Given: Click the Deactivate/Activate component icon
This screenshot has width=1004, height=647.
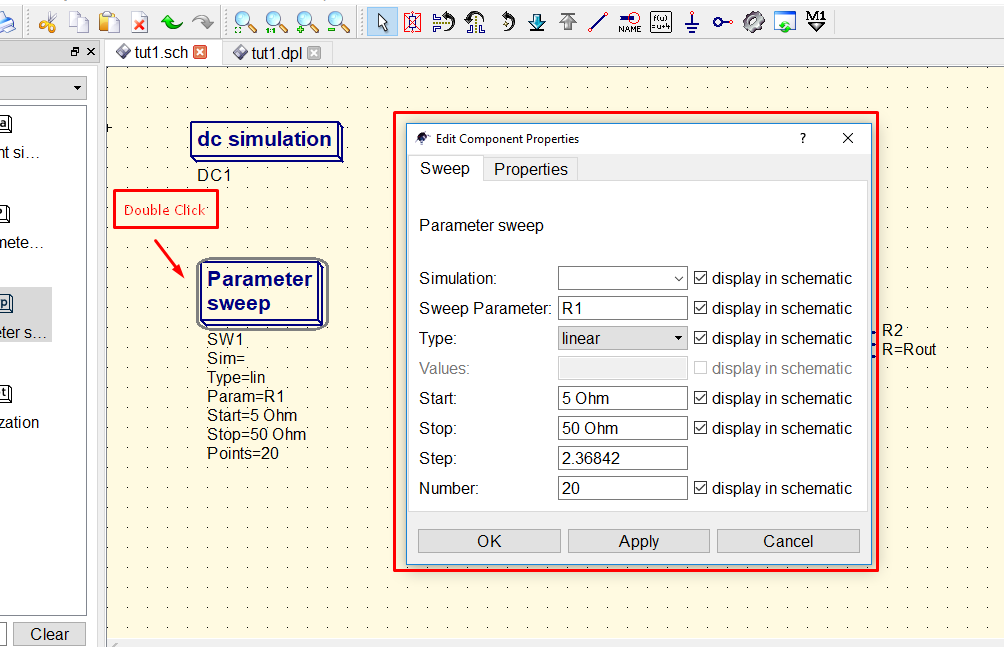Looking at the screenshot, I should point(413,23).
